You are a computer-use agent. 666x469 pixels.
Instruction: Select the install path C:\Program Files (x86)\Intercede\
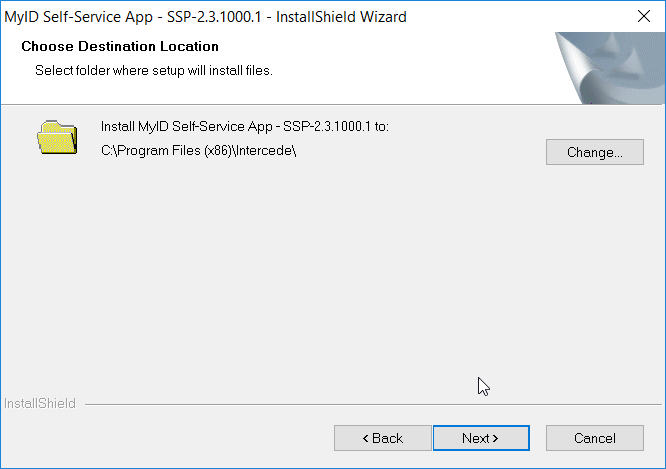[x=198, y=150]
